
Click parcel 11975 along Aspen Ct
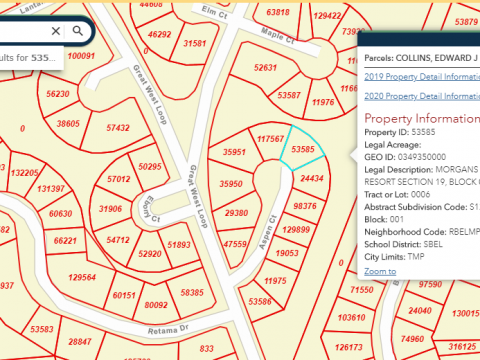point(275,281)
